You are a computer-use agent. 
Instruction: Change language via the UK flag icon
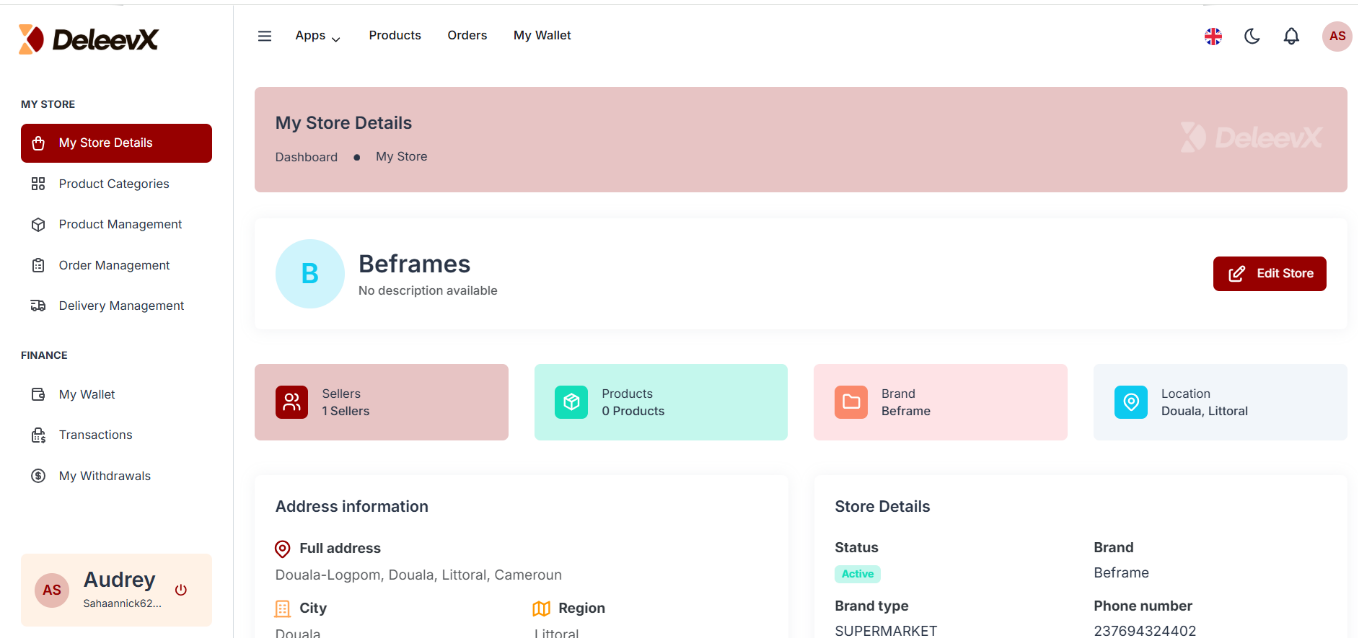[1213, 36]
